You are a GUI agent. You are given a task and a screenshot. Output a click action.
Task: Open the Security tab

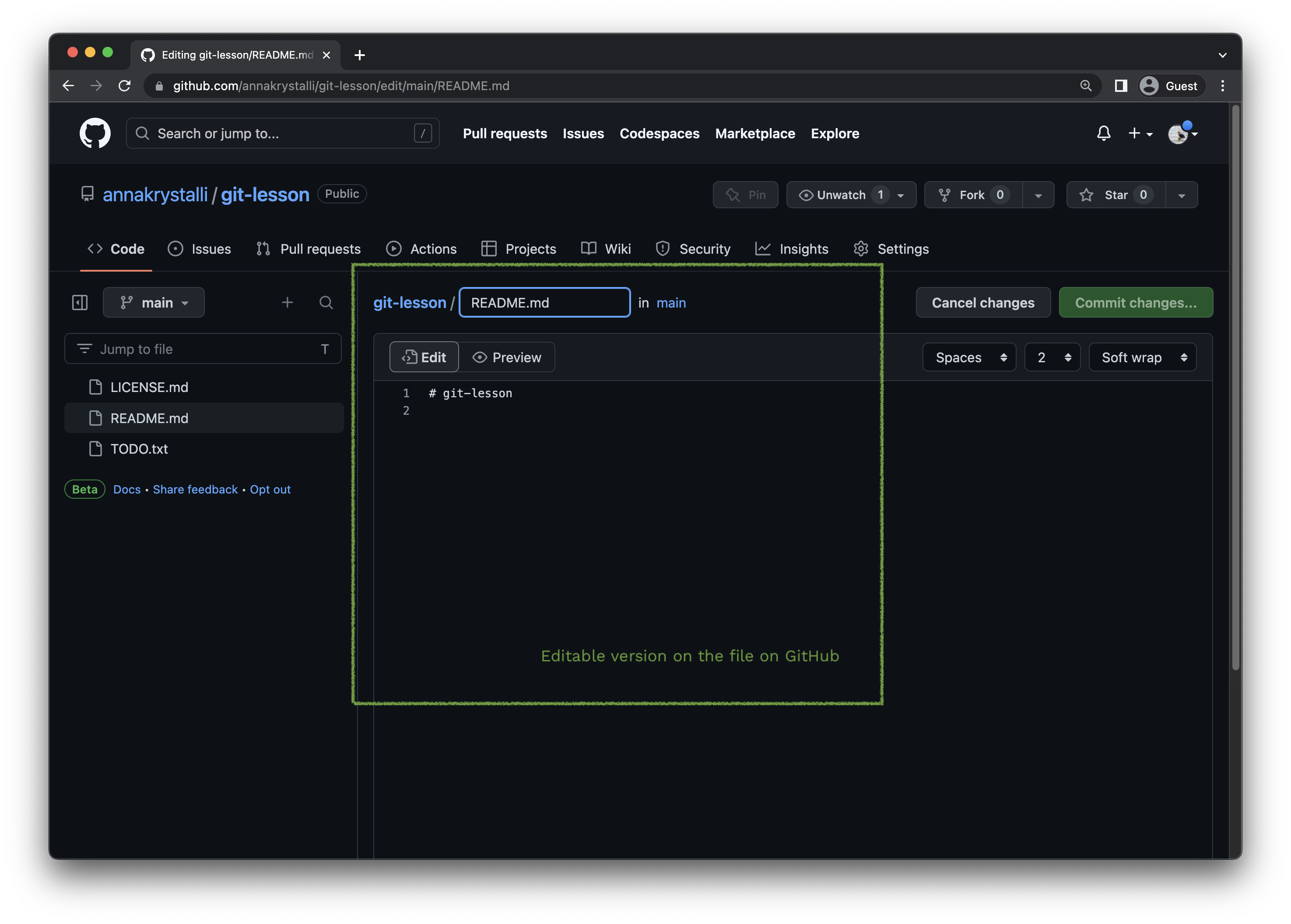point(693,248)
